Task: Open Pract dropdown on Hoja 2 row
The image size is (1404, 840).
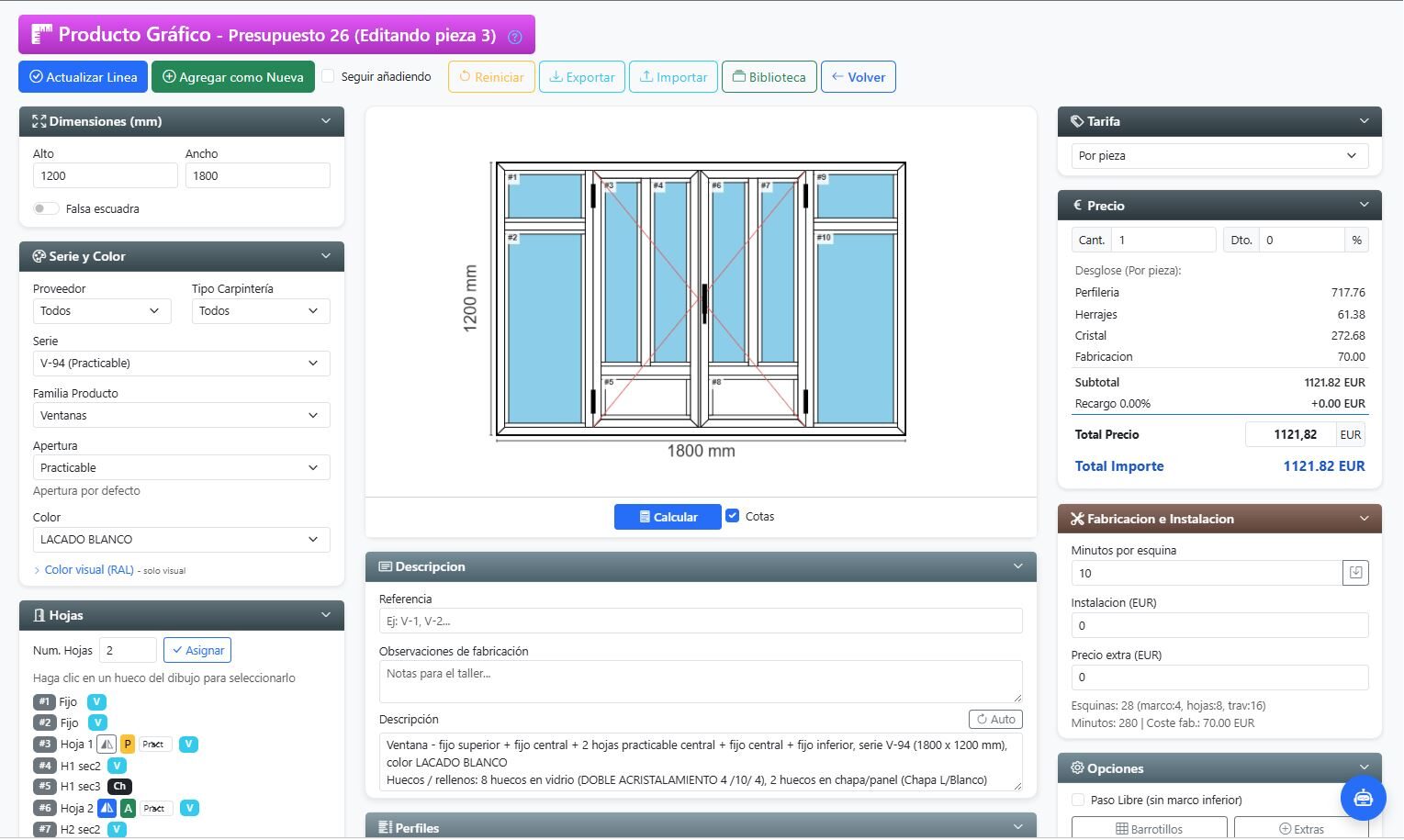Action: (155, 809)
